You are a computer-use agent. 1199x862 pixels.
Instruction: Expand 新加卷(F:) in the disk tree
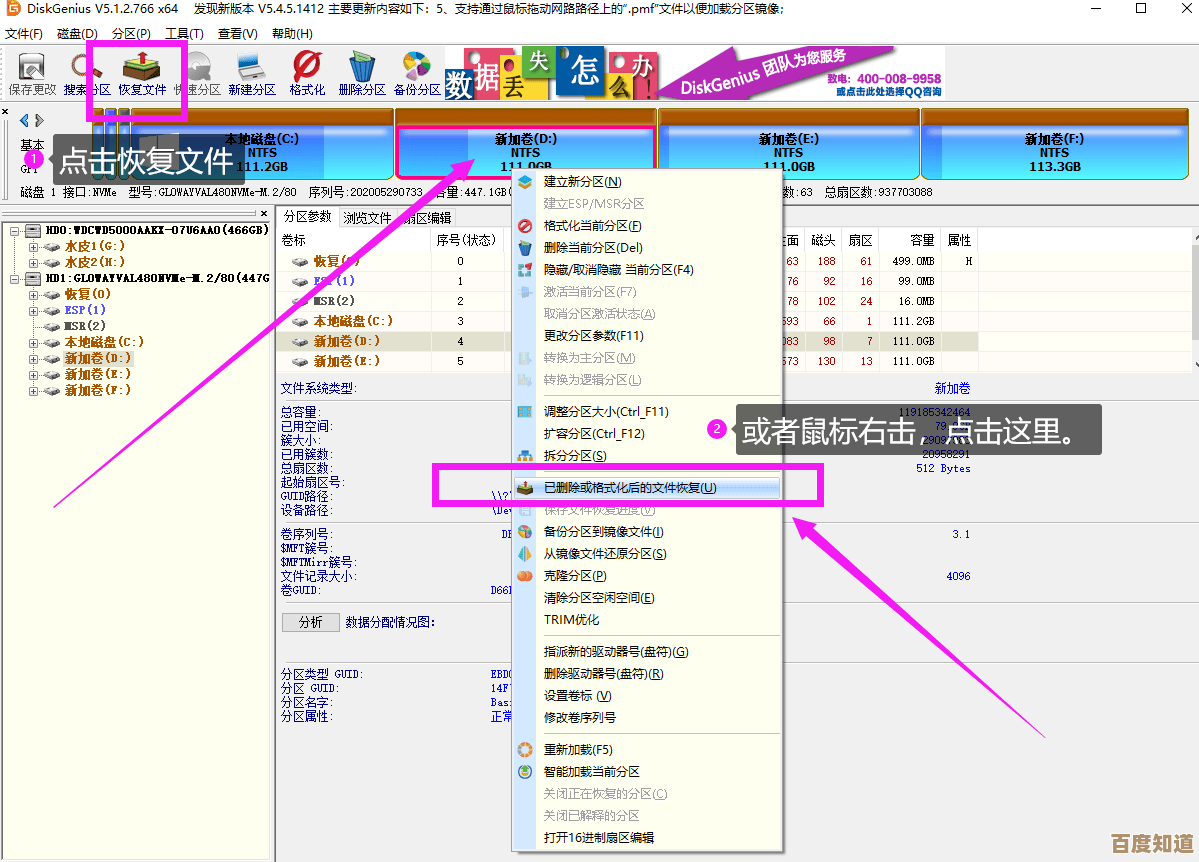[34, 390]
